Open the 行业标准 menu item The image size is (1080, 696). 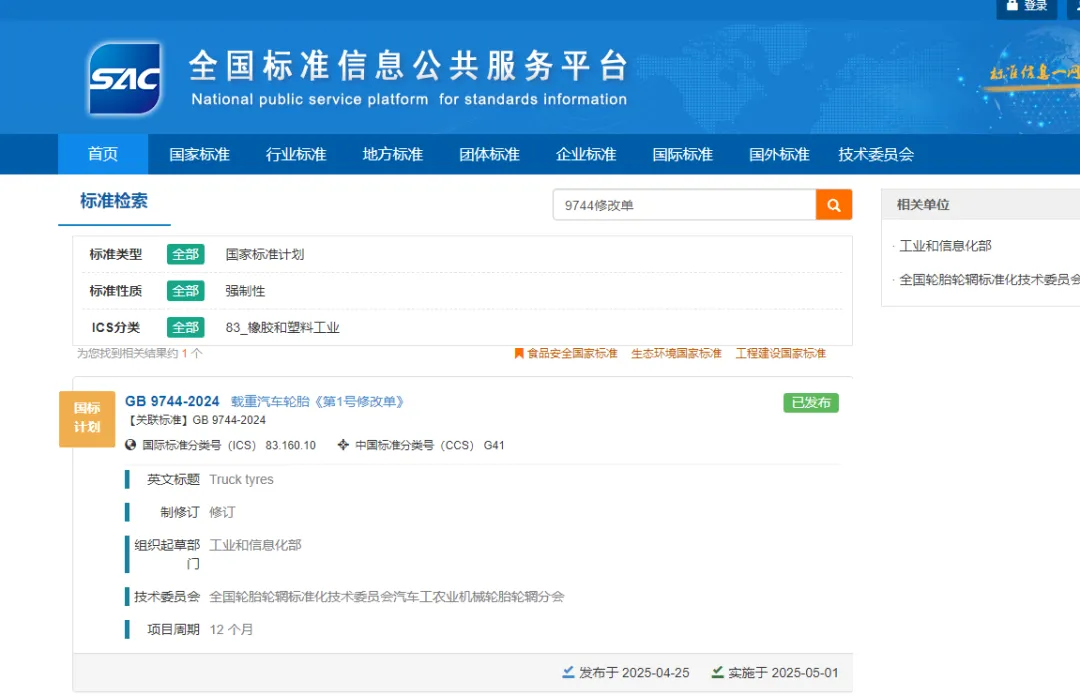[x=296, y=154]
